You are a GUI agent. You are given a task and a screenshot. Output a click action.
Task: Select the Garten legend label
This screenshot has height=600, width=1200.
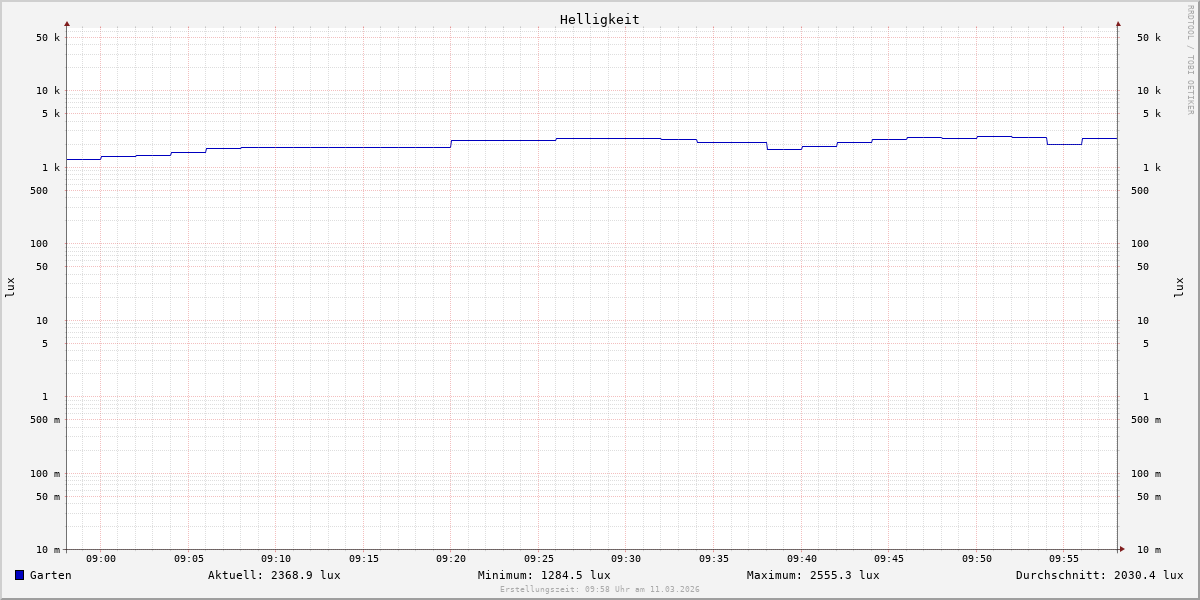click(x=51, y=575)
